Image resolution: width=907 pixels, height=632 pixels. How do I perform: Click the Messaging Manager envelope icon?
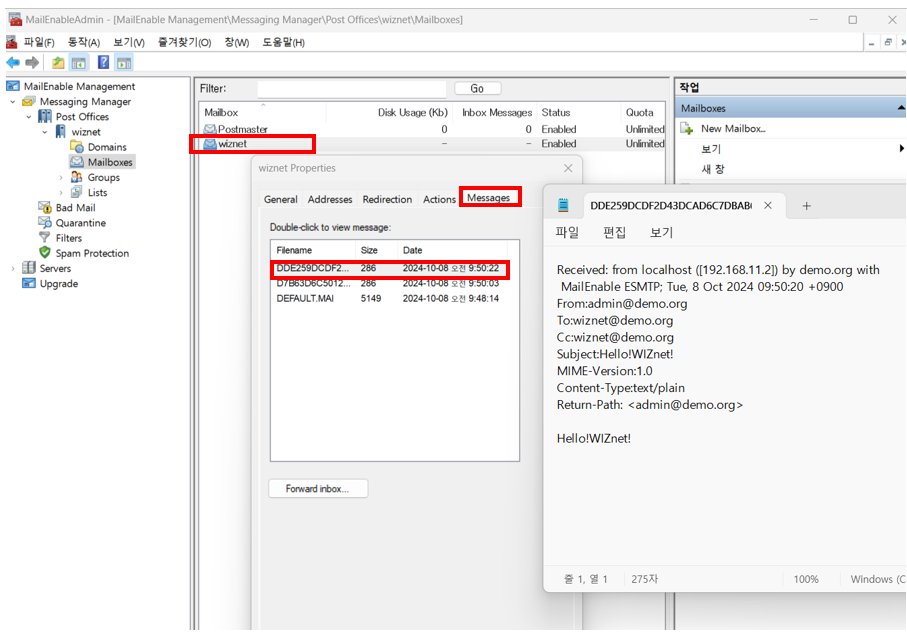(x=29, y=102)
